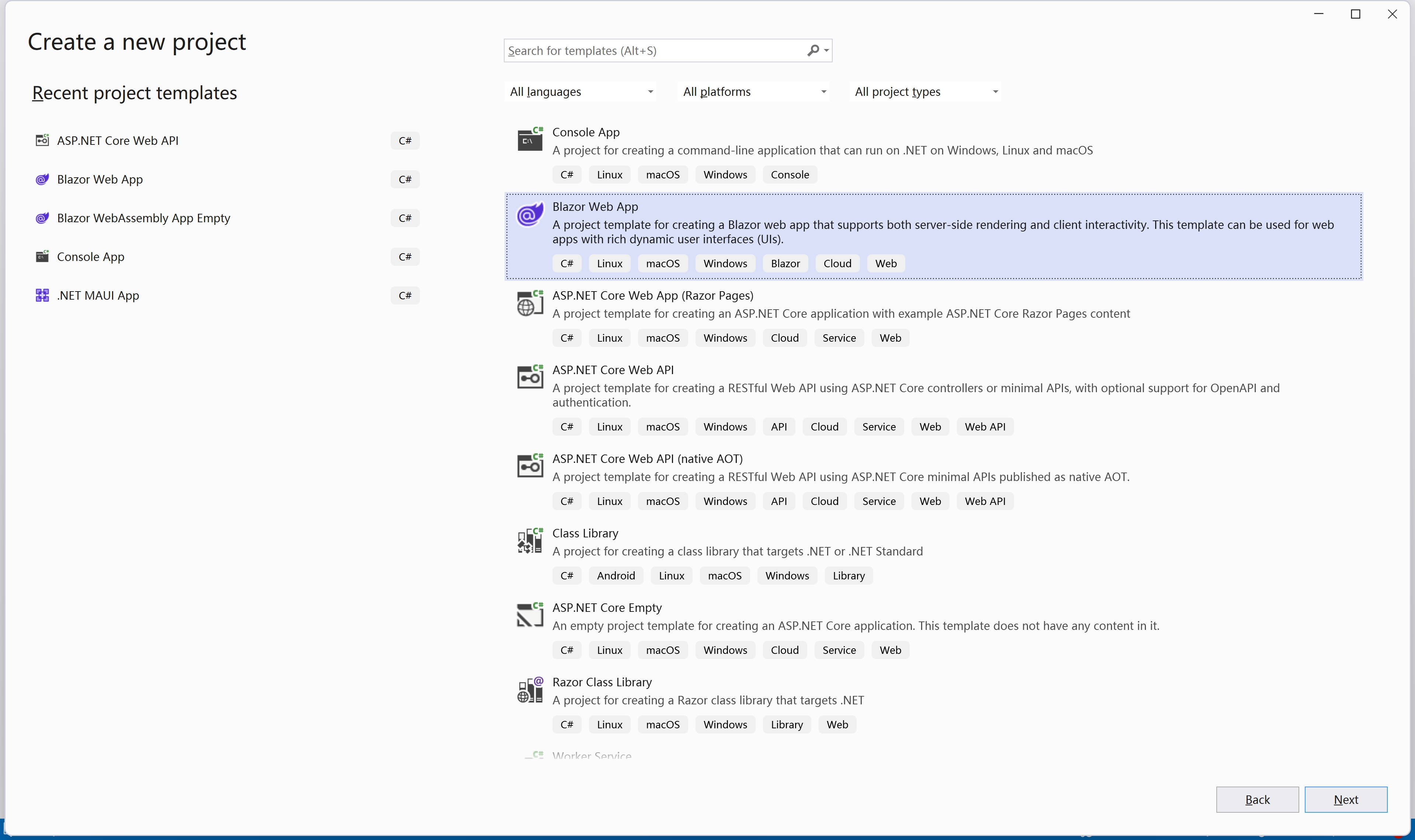
Task: Click the search magnifier icon
Action: (813, 50)
